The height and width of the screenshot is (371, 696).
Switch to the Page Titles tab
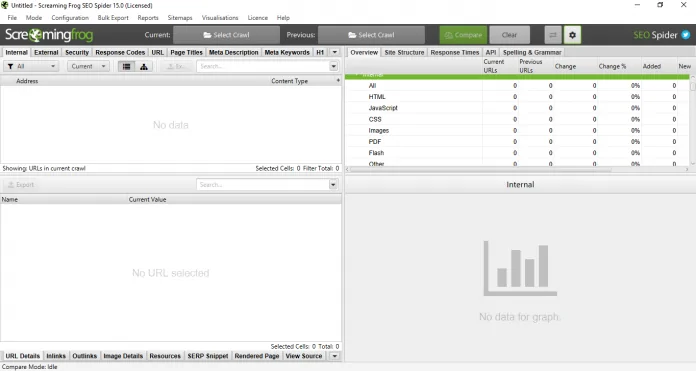pos(186,52)
